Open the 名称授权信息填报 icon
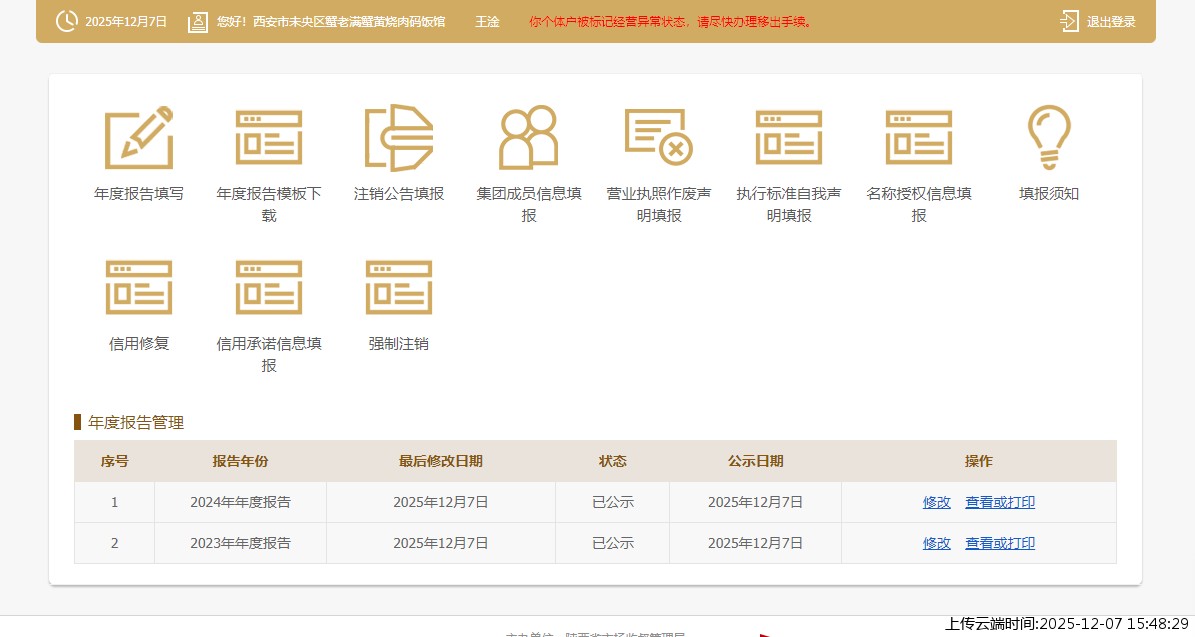This screenshot has width=1195, height=637. [x=919, y=137]
